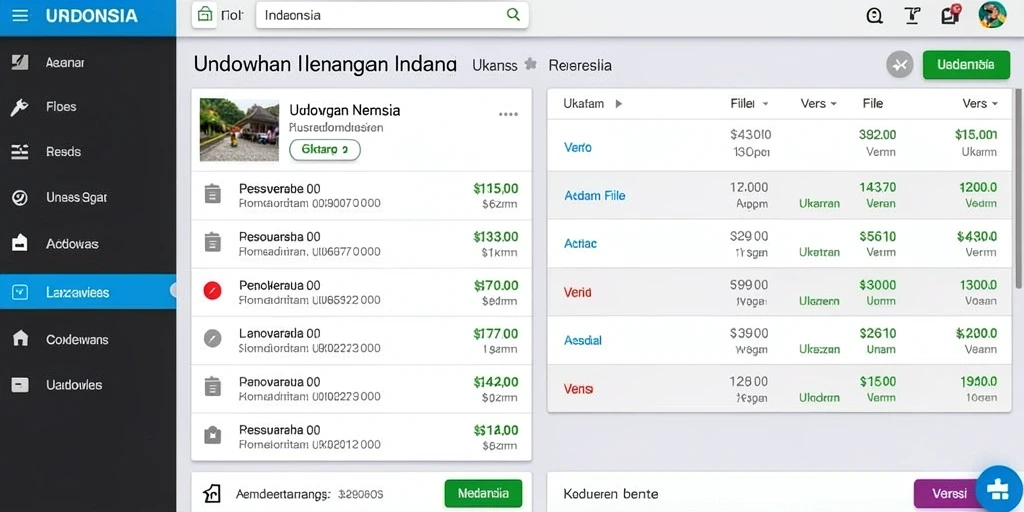Click the Gktarg pill button
The height and width of the screenshot is (512, 1024).
tap(325, 150)
